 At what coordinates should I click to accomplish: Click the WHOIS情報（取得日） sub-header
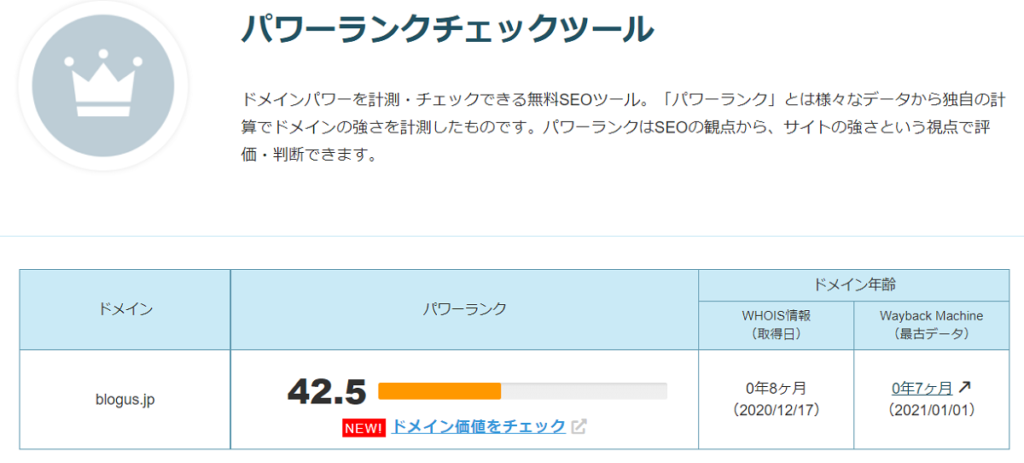coord(776,325)
